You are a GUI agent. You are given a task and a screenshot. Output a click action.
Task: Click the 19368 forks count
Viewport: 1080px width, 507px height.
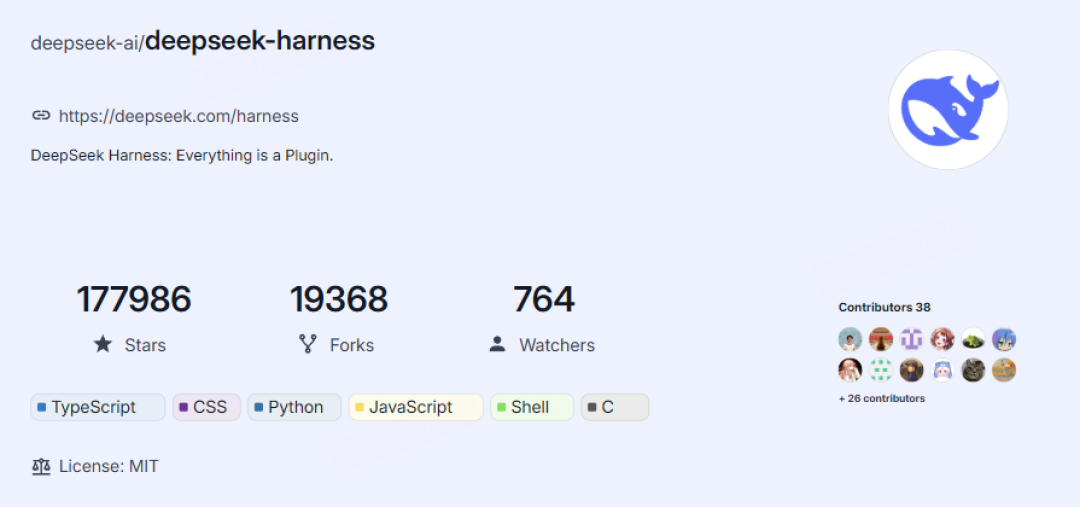[339, 300]
